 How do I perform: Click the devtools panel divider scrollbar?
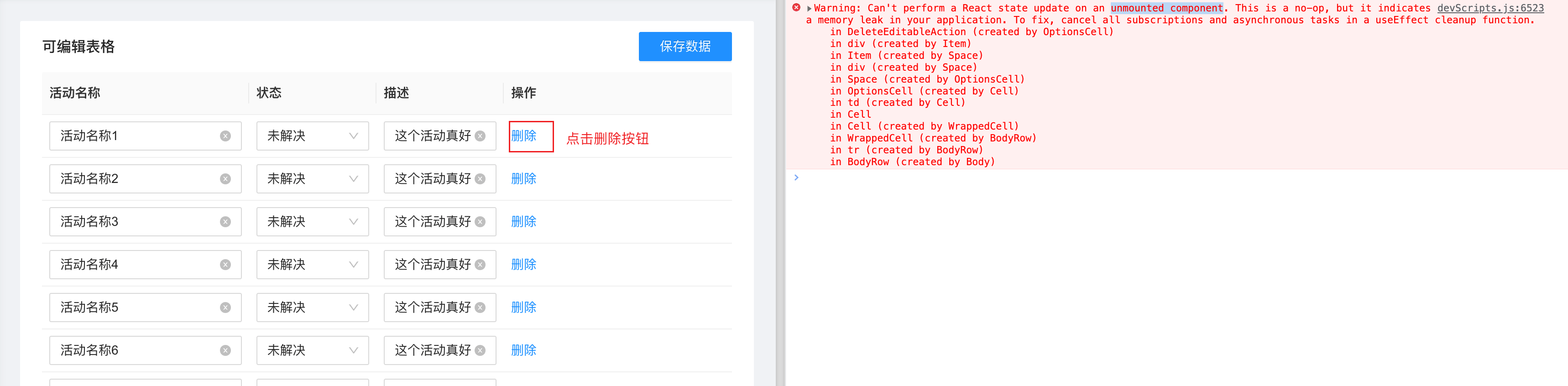[x=780, y=193]
